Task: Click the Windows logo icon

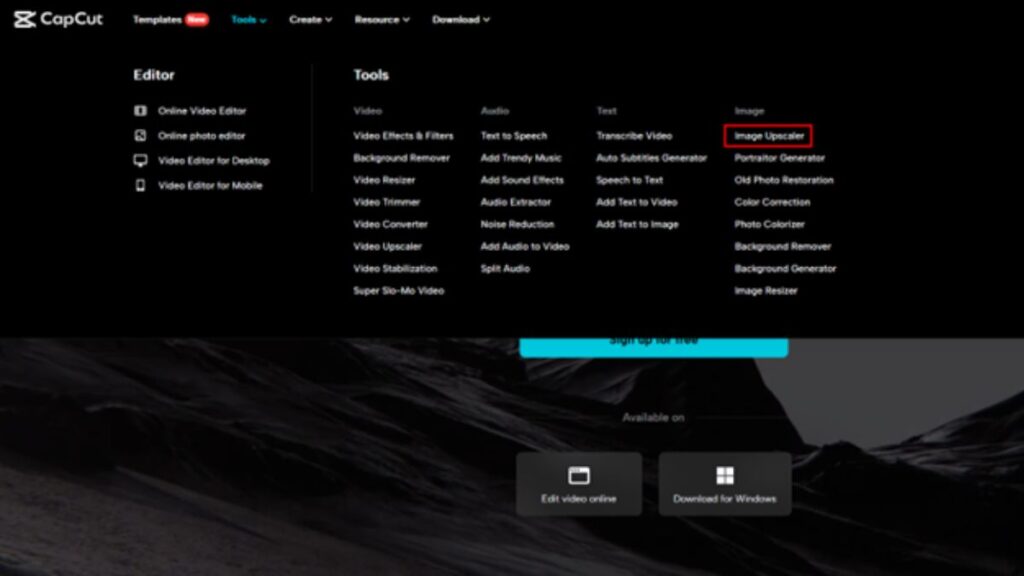Action: tap(725, 475)
